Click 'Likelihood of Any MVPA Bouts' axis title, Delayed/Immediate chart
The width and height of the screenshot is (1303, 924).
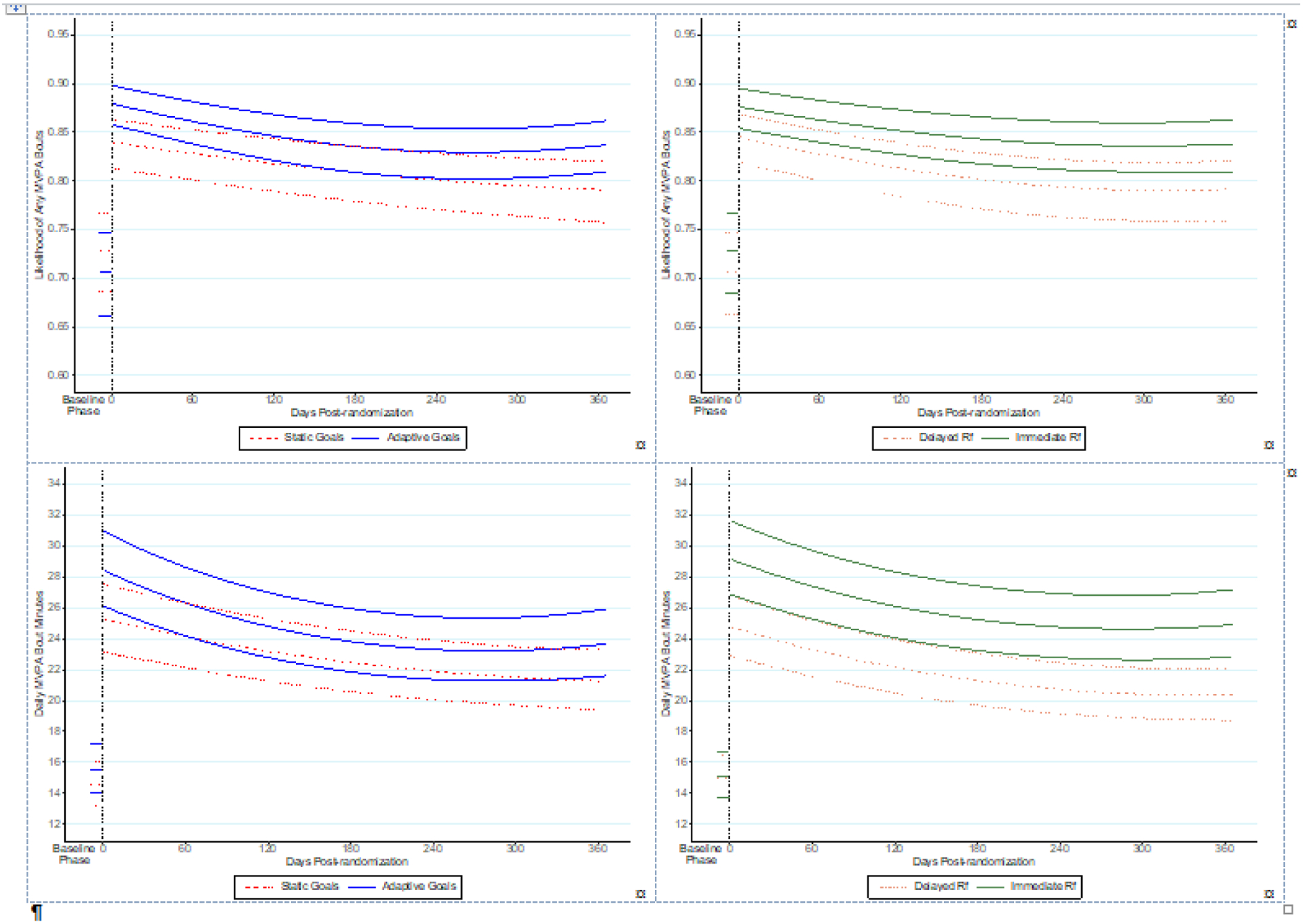point(665,205)
